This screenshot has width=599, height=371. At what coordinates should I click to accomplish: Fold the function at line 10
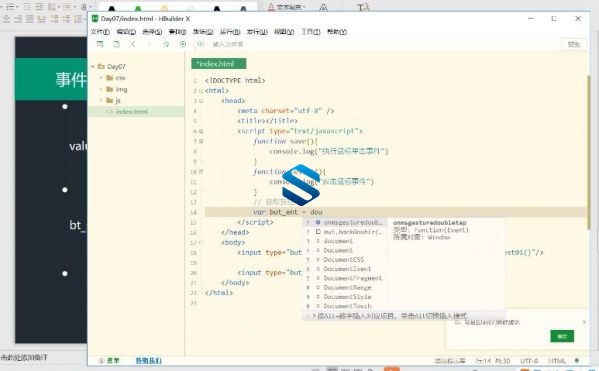201,172
